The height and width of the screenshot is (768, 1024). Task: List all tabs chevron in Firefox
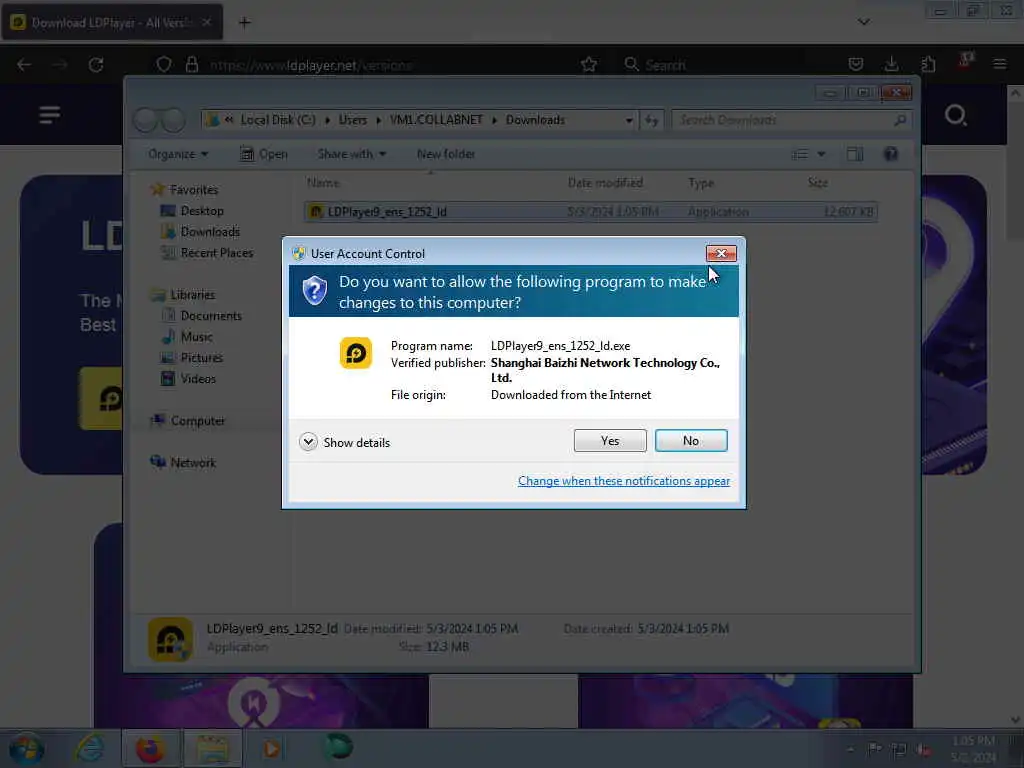863,22
